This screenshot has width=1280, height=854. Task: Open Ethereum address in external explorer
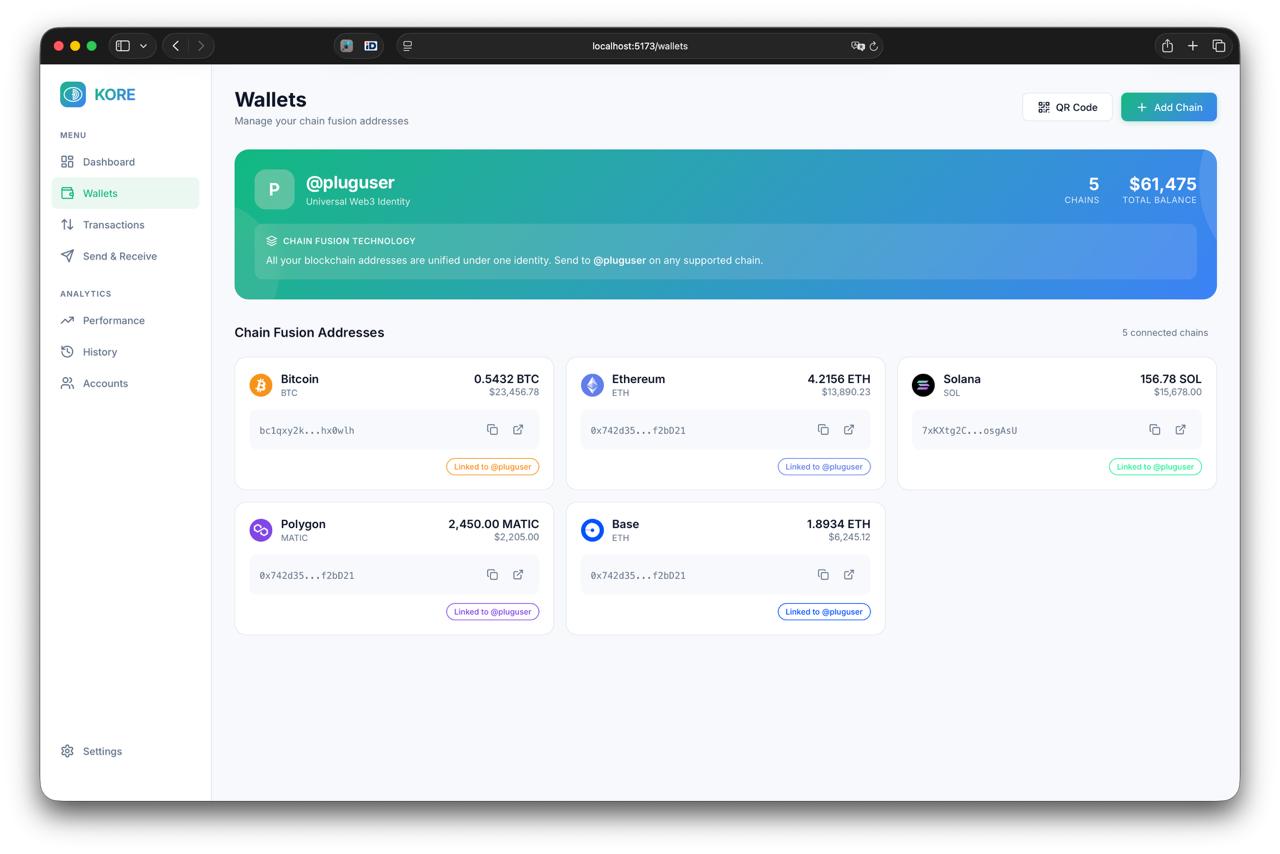click(849, 430)
